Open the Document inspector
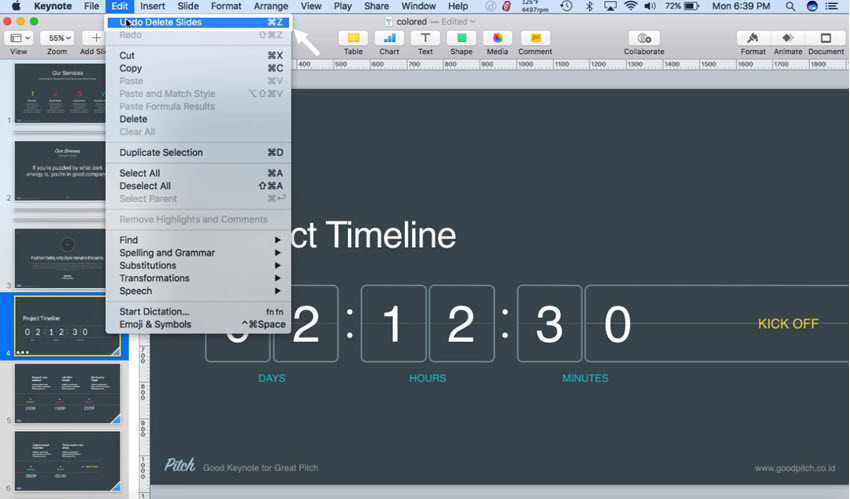The width and height of the screenshot is (850, 499). (x=826, y=38)
